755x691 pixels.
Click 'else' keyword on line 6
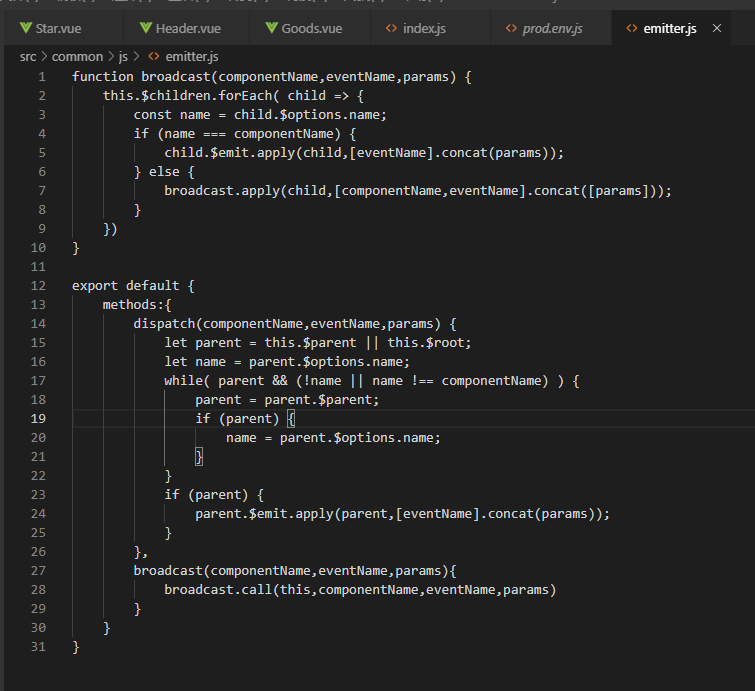click(x=164, y=172)
